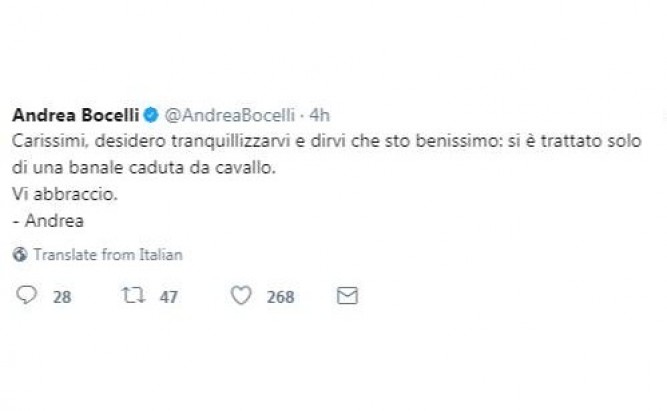
Task: Like the tweet with the heart icon
Action: click(x=240, y=296)
